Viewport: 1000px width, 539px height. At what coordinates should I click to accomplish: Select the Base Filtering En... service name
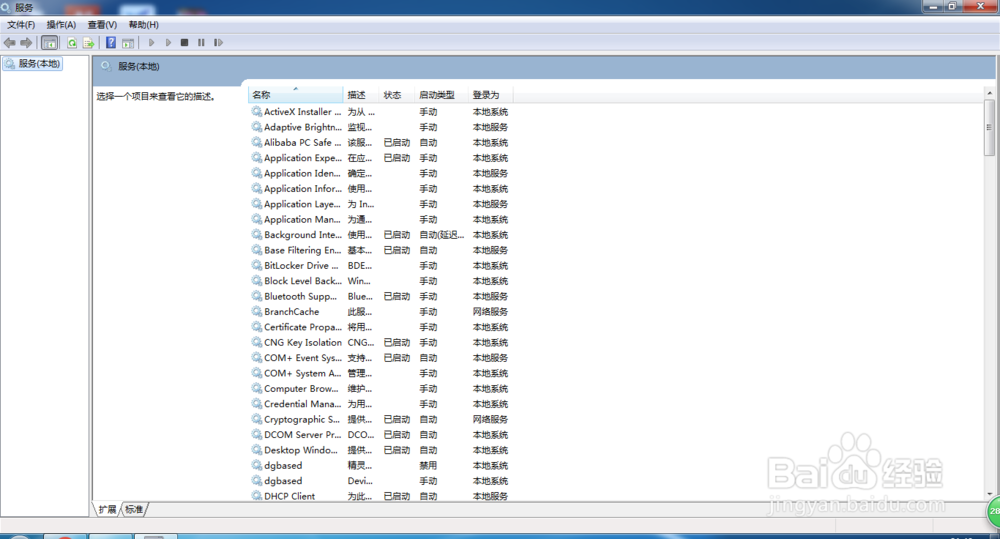(303, 250)
